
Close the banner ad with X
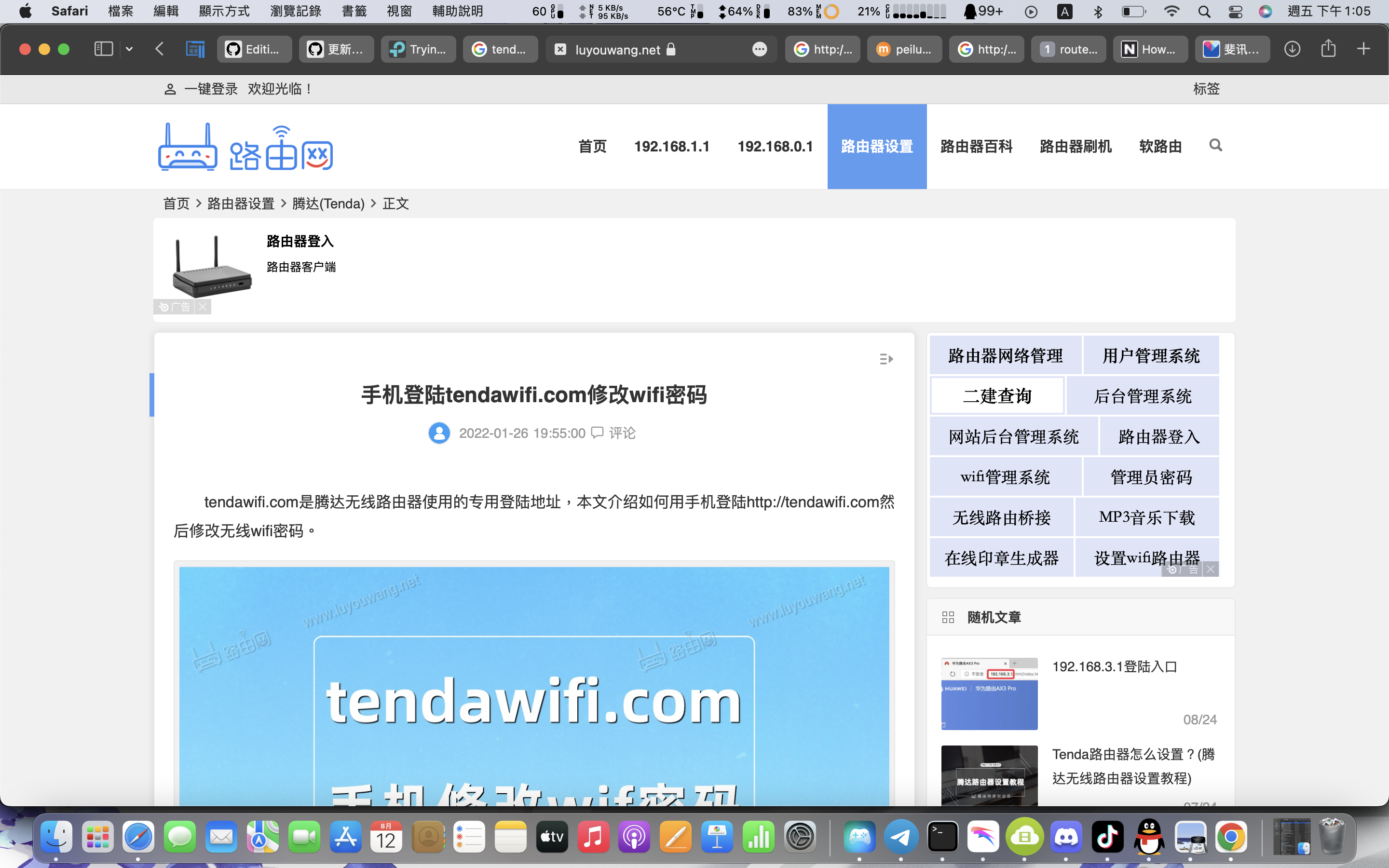(203, 307)
